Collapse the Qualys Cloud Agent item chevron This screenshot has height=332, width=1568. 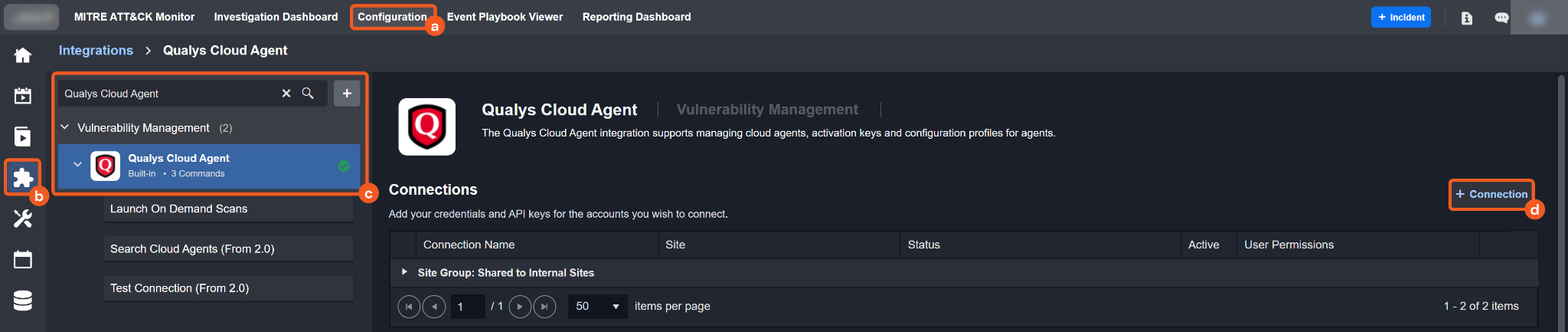point(77,164)
